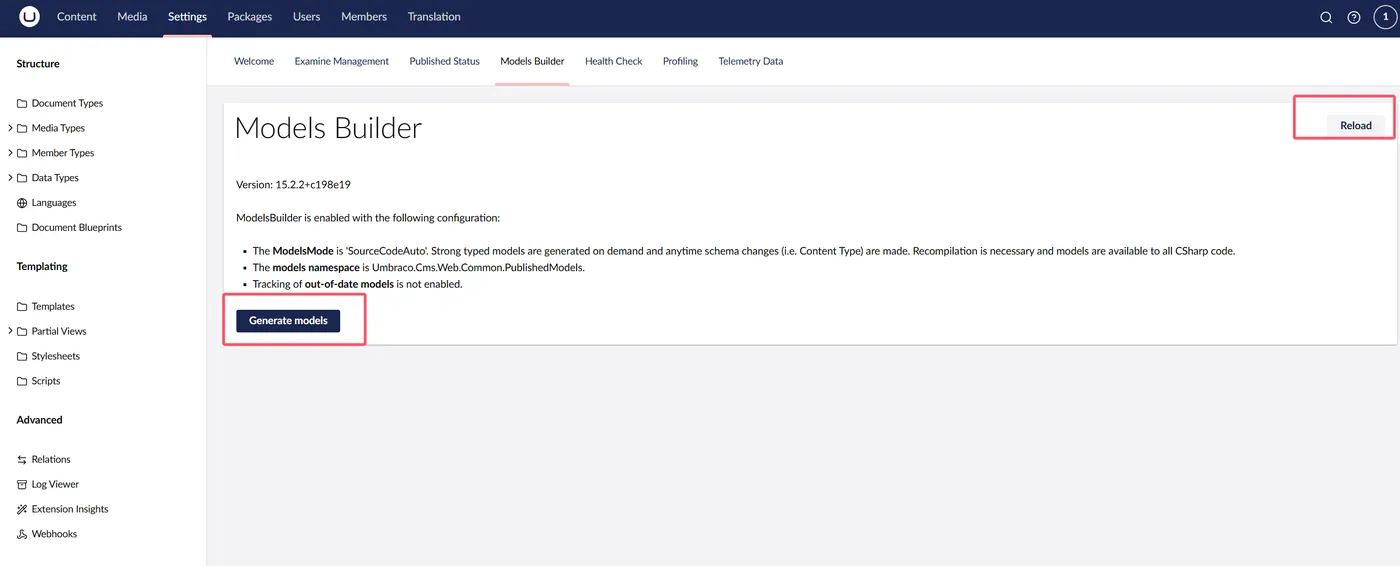Switch to the Health Check tab
The image size is (1400, 566).
614,61
